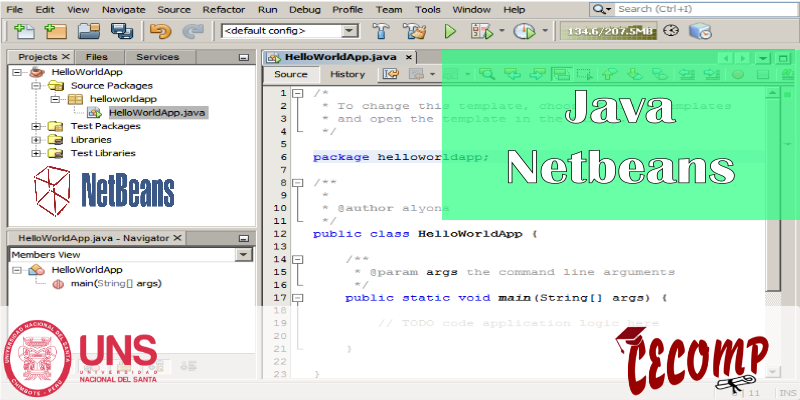Click the Redo arrow icon
The image size is (800, 400).
193,31
